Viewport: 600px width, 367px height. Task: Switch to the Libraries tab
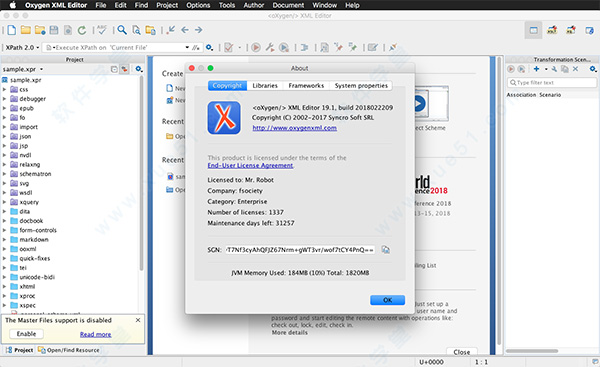click(265, 85)
